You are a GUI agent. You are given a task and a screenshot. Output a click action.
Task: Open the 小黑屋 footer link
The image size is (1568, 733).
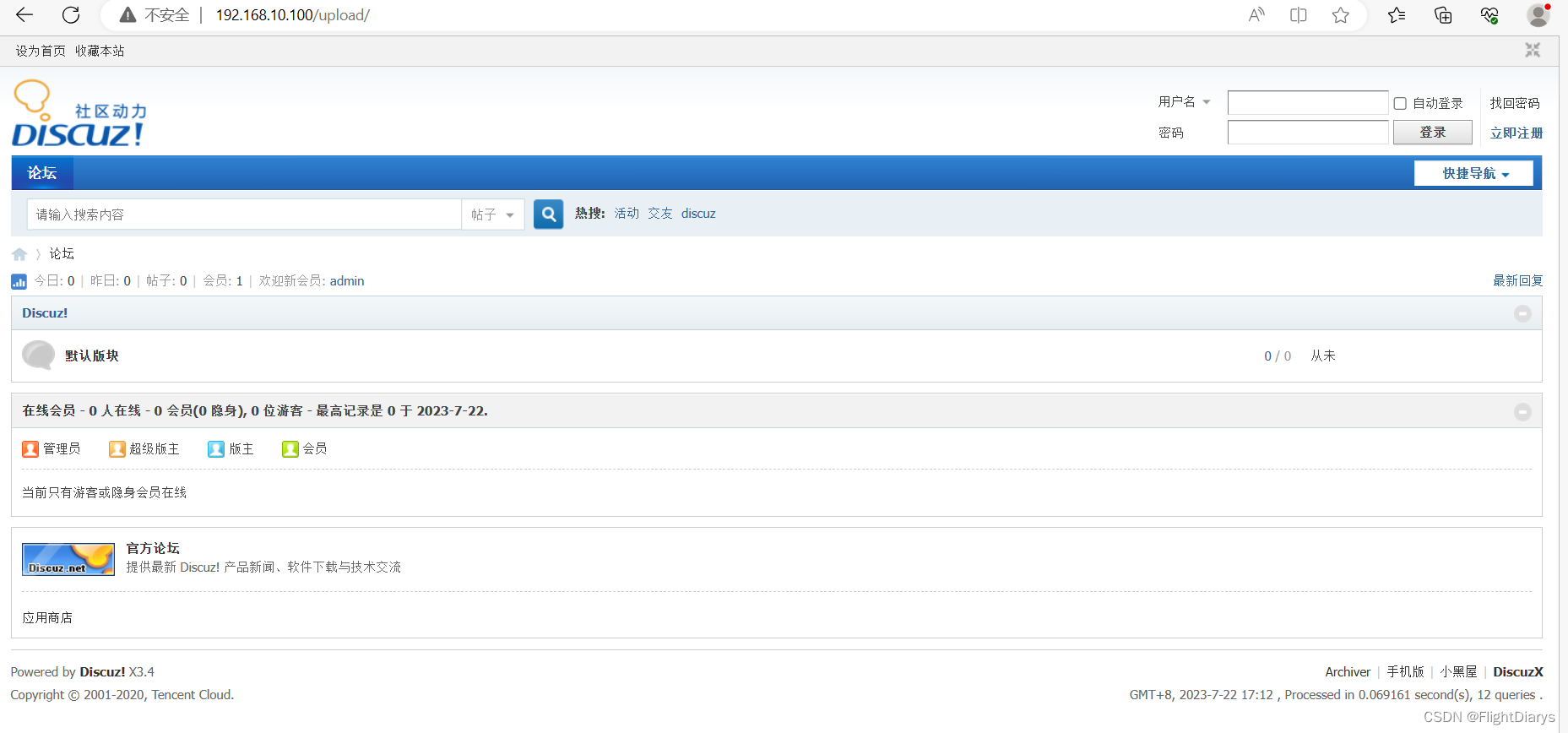1458,672
